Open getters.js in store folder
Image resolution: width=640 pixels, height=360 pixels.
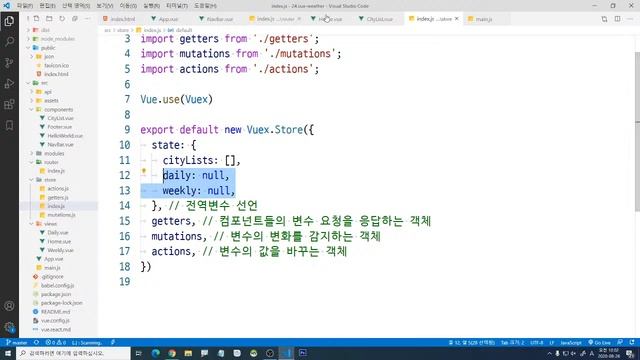[58, 198]
